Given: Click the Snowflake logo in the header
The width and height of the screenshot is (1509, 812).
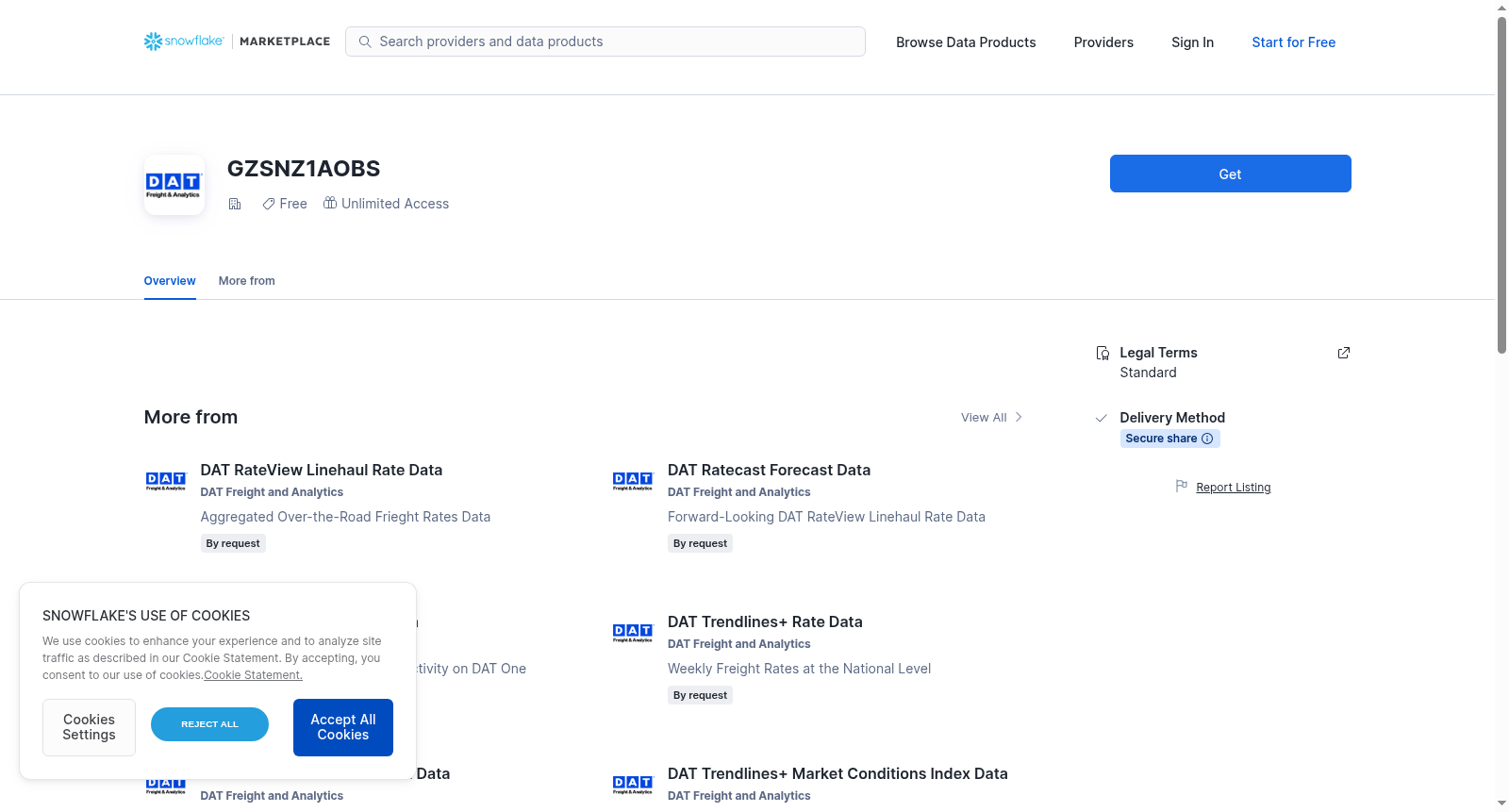Looking at the screenshot, I should coord(184,41).
